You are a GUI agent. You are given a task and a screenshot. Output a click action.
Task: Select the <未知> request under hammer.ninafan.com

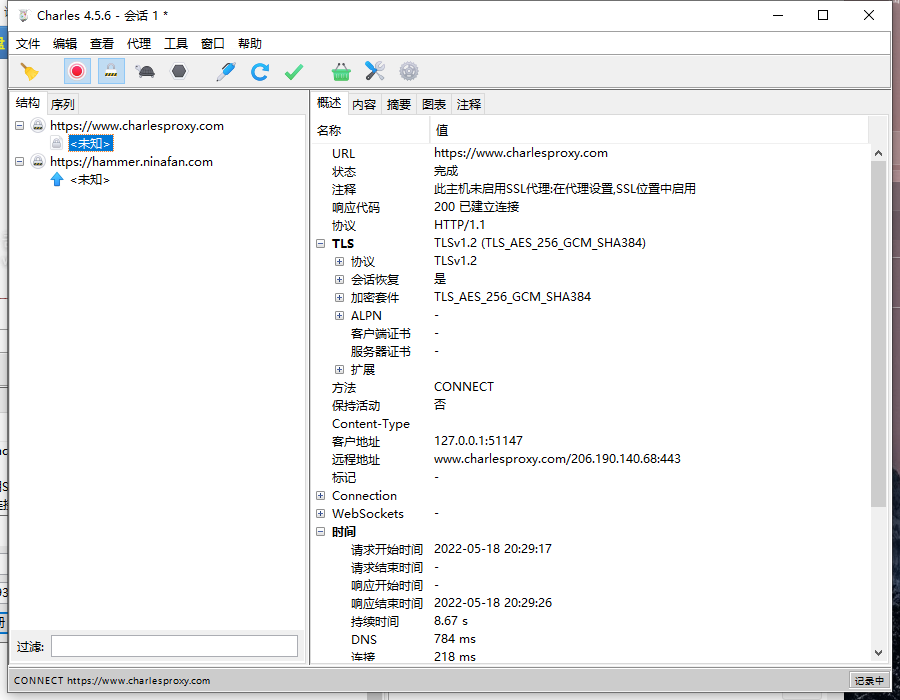coord(90,180)
